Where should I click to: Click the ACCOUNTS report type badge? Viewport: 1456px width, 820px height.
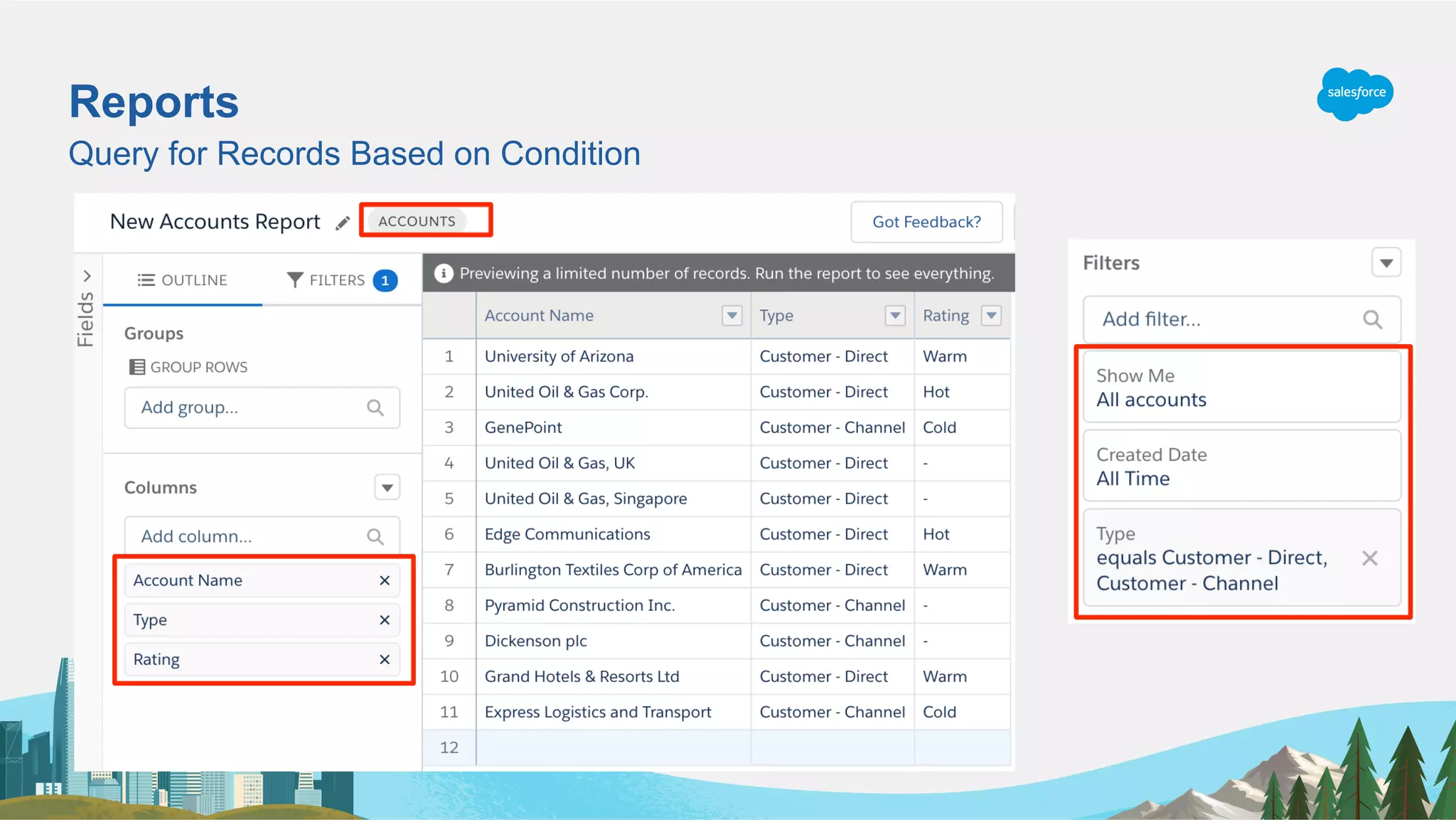417,221
